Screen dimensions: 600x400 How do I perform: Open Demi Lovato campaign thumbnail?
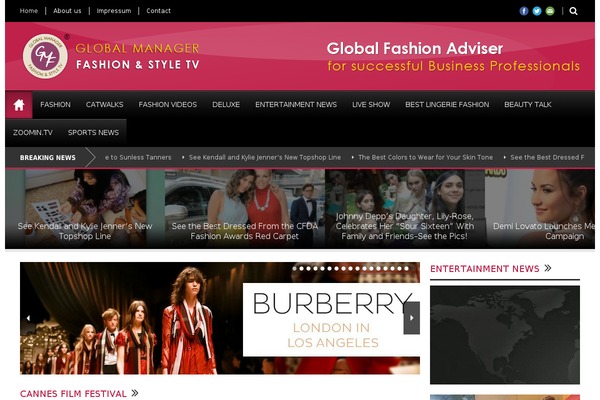540,209
